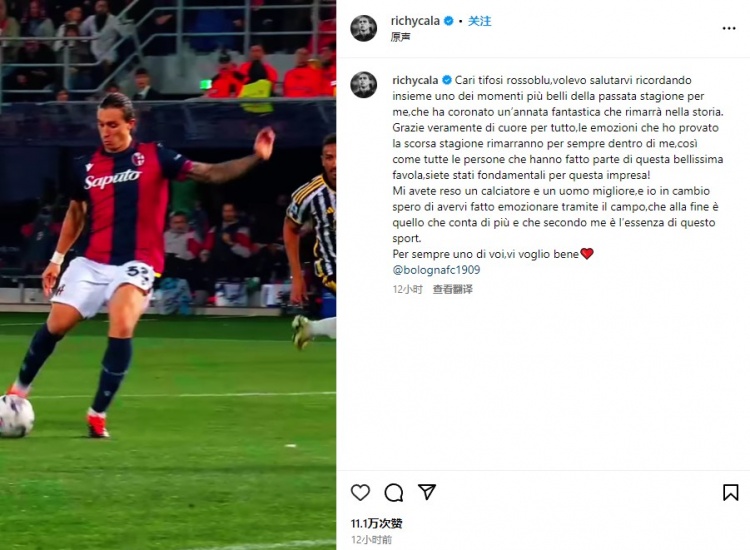The width and height of the screenshot is (750, 550).
Task: Open richycala profile picture in header
Action: tap(364, 28)
